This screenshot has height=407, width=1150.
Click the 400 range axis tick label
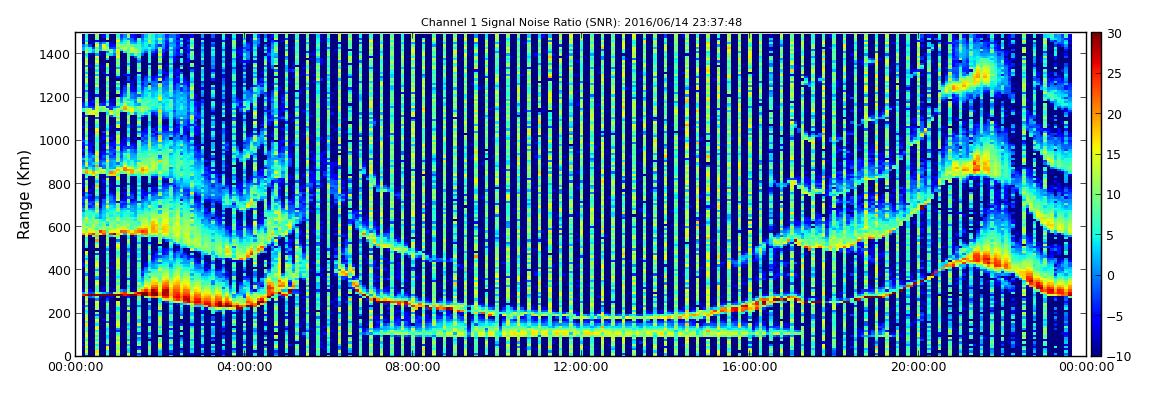pos(59,271)
